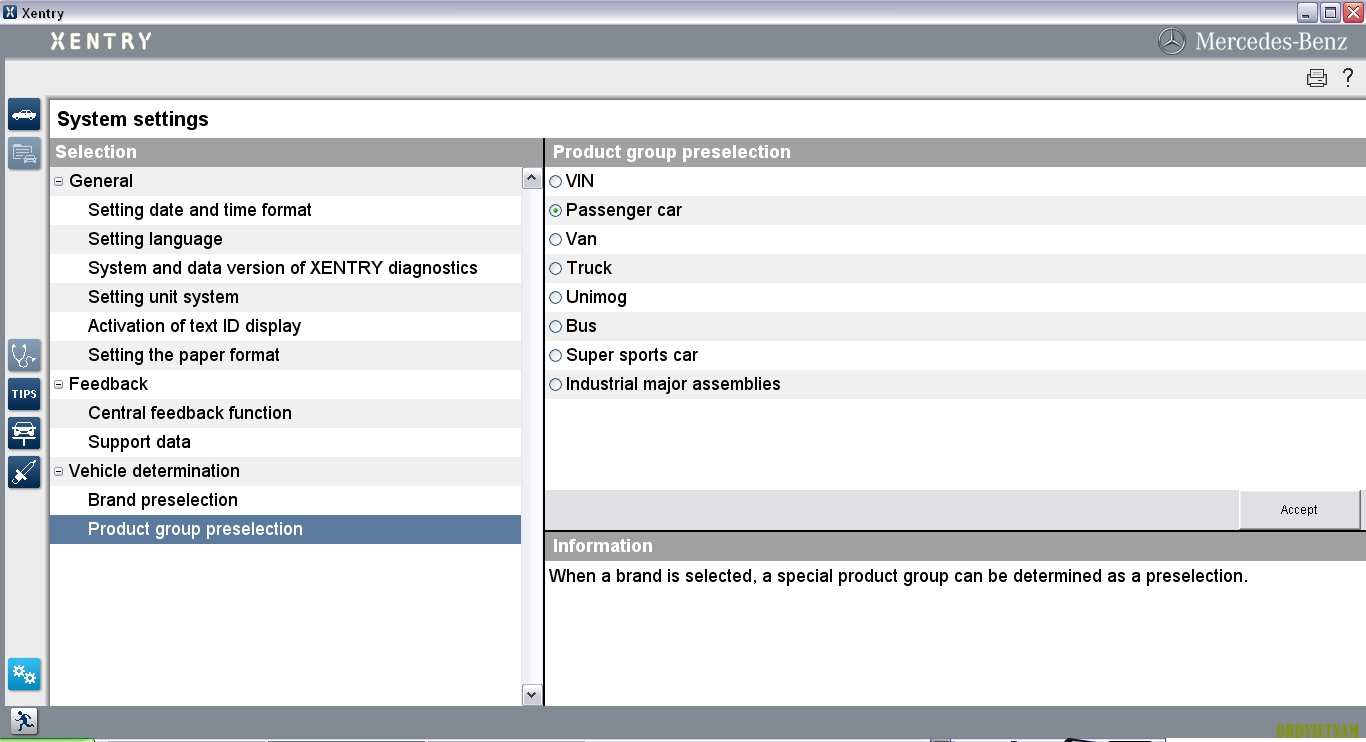
Task: Open Central feedback function
Action: (x=286, y=413)
